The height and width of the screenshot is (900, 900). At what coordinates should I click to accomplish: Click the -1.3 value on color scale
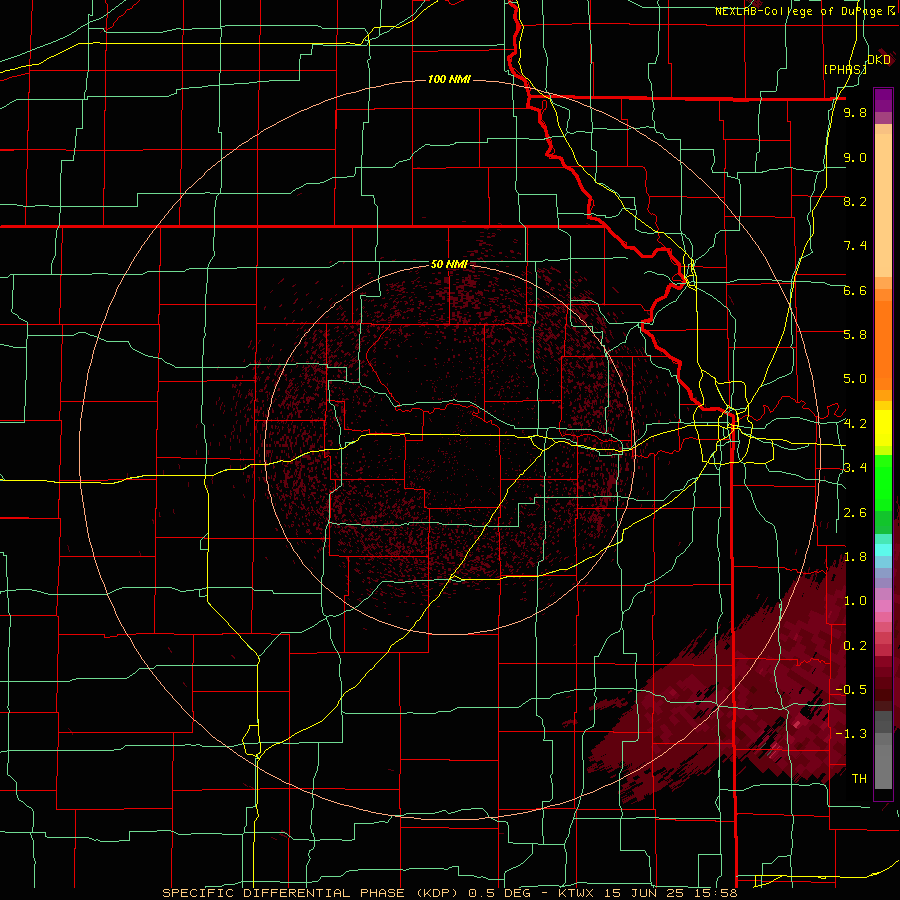tap(851, 734)
